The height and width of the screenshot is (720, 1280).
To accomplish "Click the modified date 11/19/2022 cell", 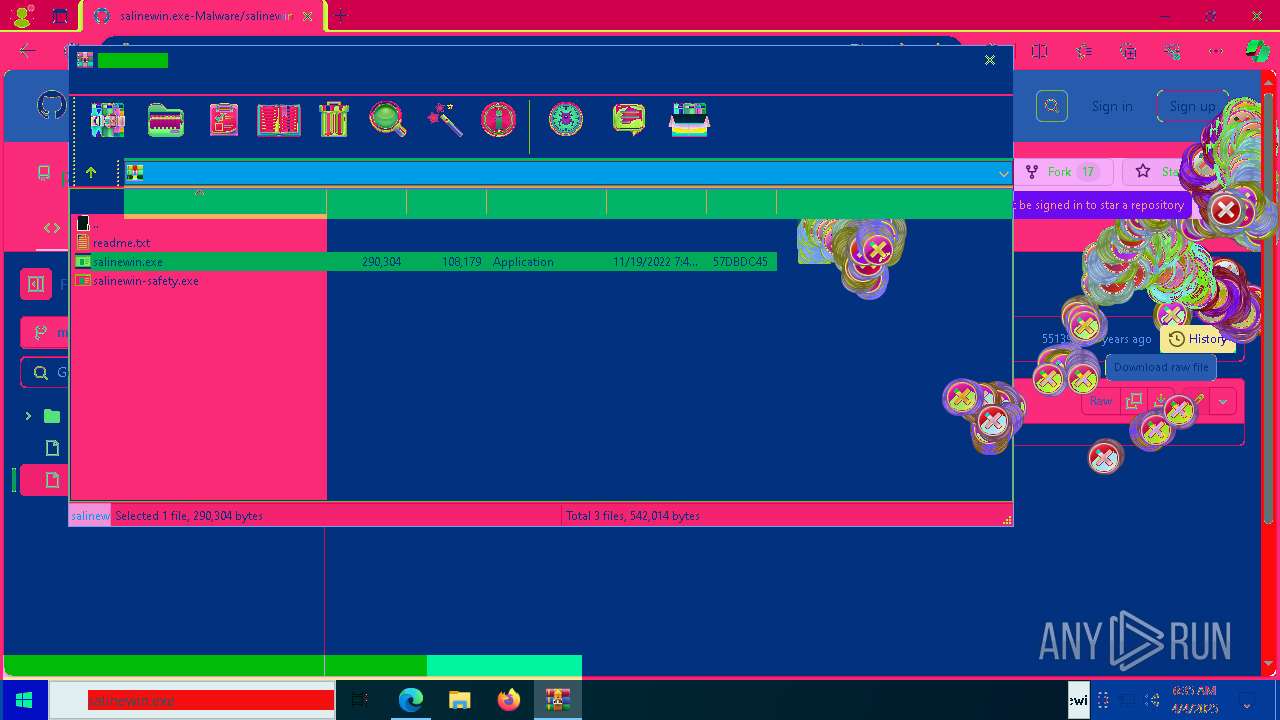I will [656, 262].
